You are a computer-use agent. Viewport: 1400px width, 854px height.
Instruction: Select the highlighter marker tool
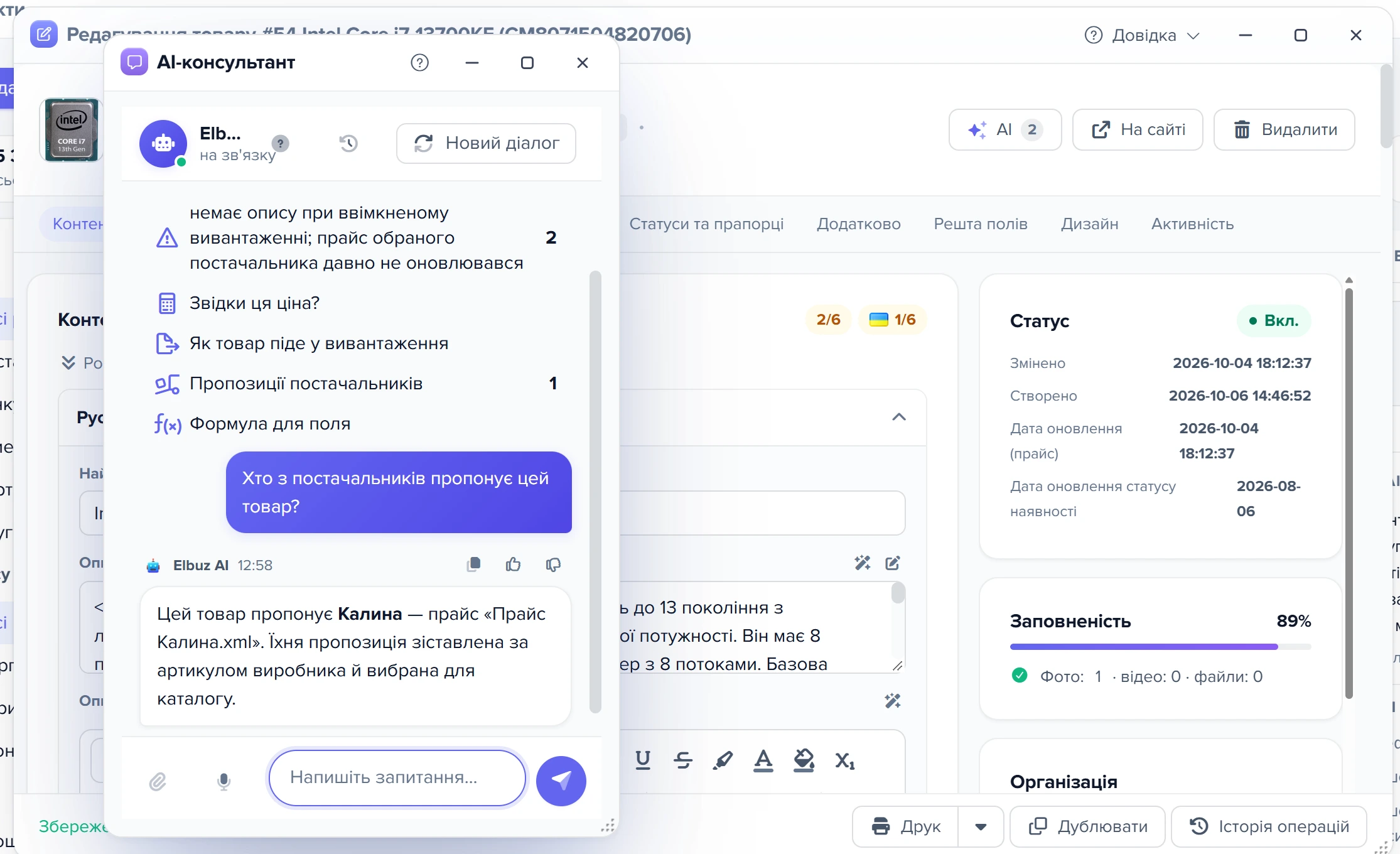(723, 760)
